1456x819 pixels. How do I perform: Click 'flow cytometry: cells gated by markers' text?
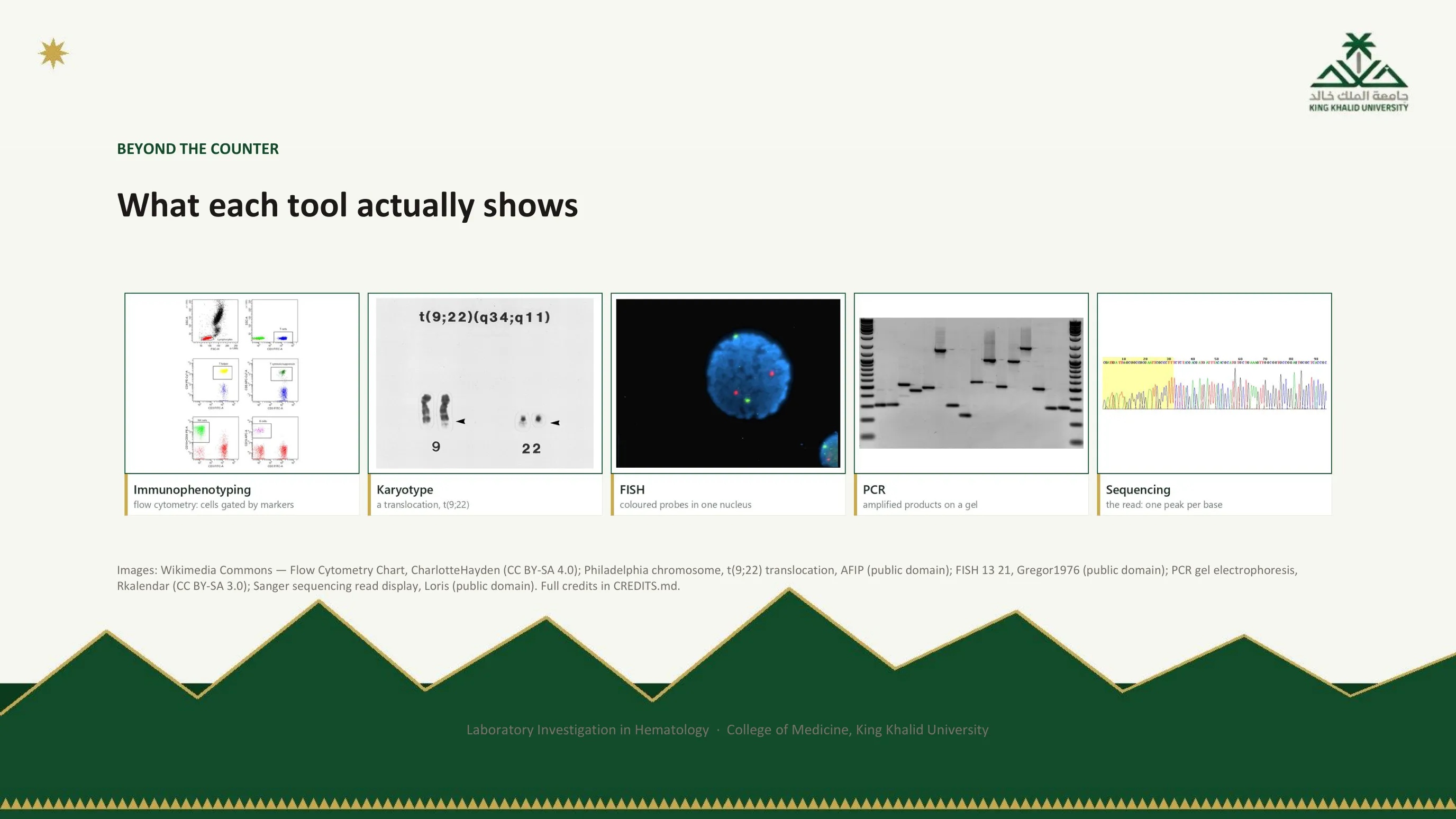pos(214,505)
